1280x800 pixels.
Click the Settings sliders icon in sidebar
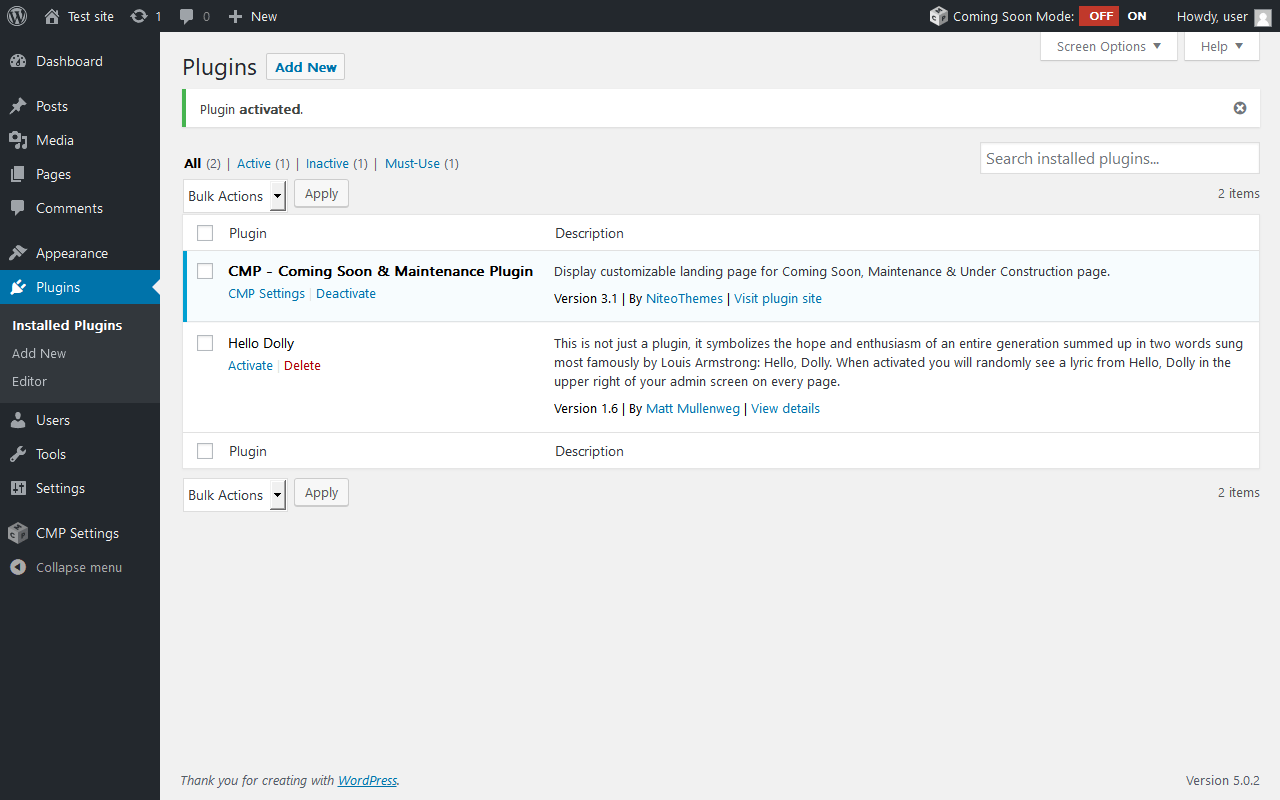coord(18,488)
